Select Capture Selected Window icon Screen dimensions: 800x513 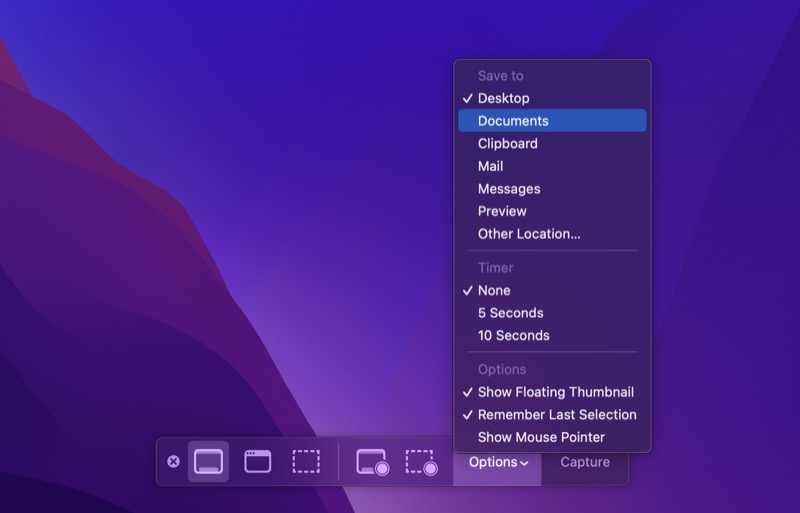pyautogui.click(x=258, y=461)
